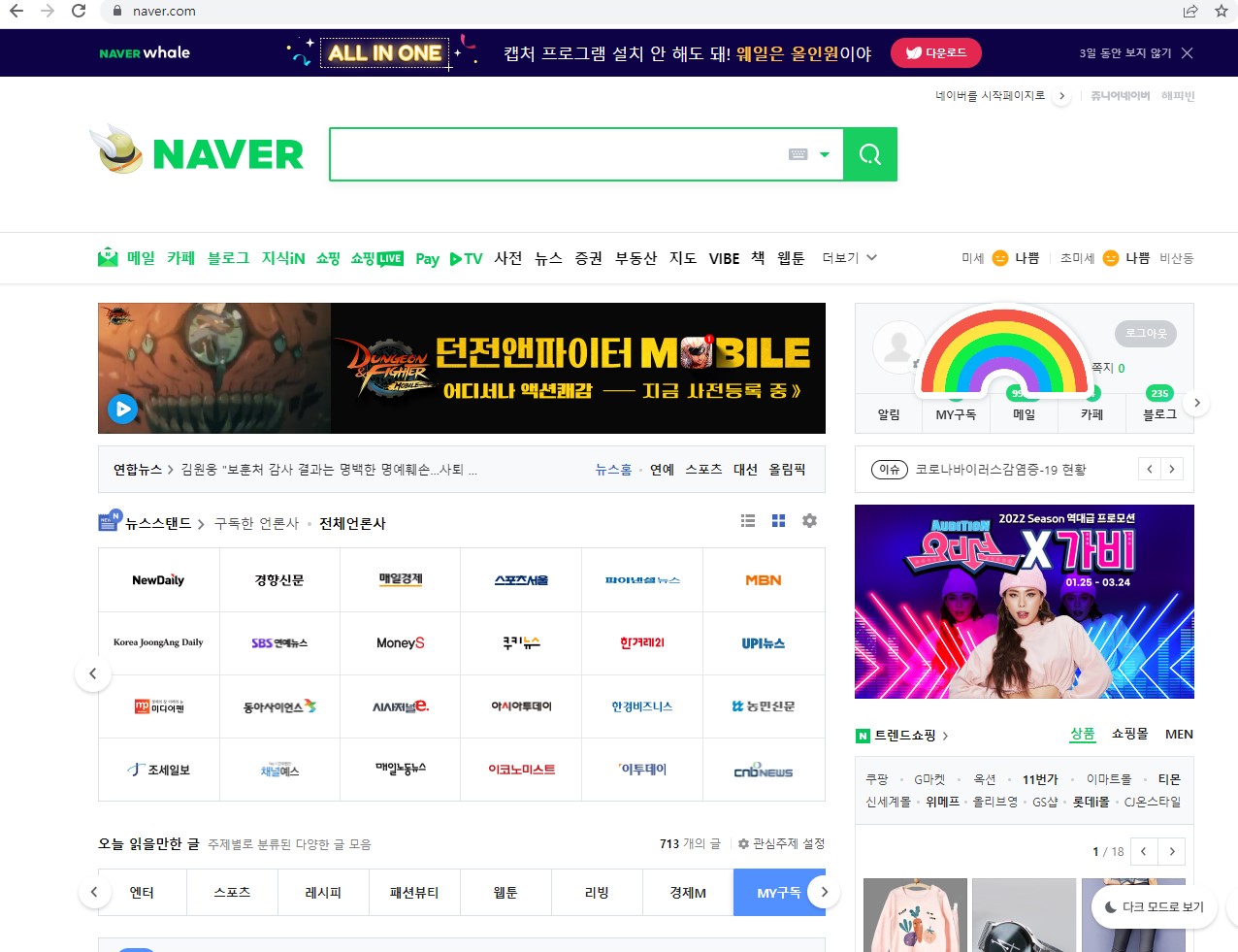Open the 지식iN menu link
The image size is (1238, 952).
click(x=283, y=257)
